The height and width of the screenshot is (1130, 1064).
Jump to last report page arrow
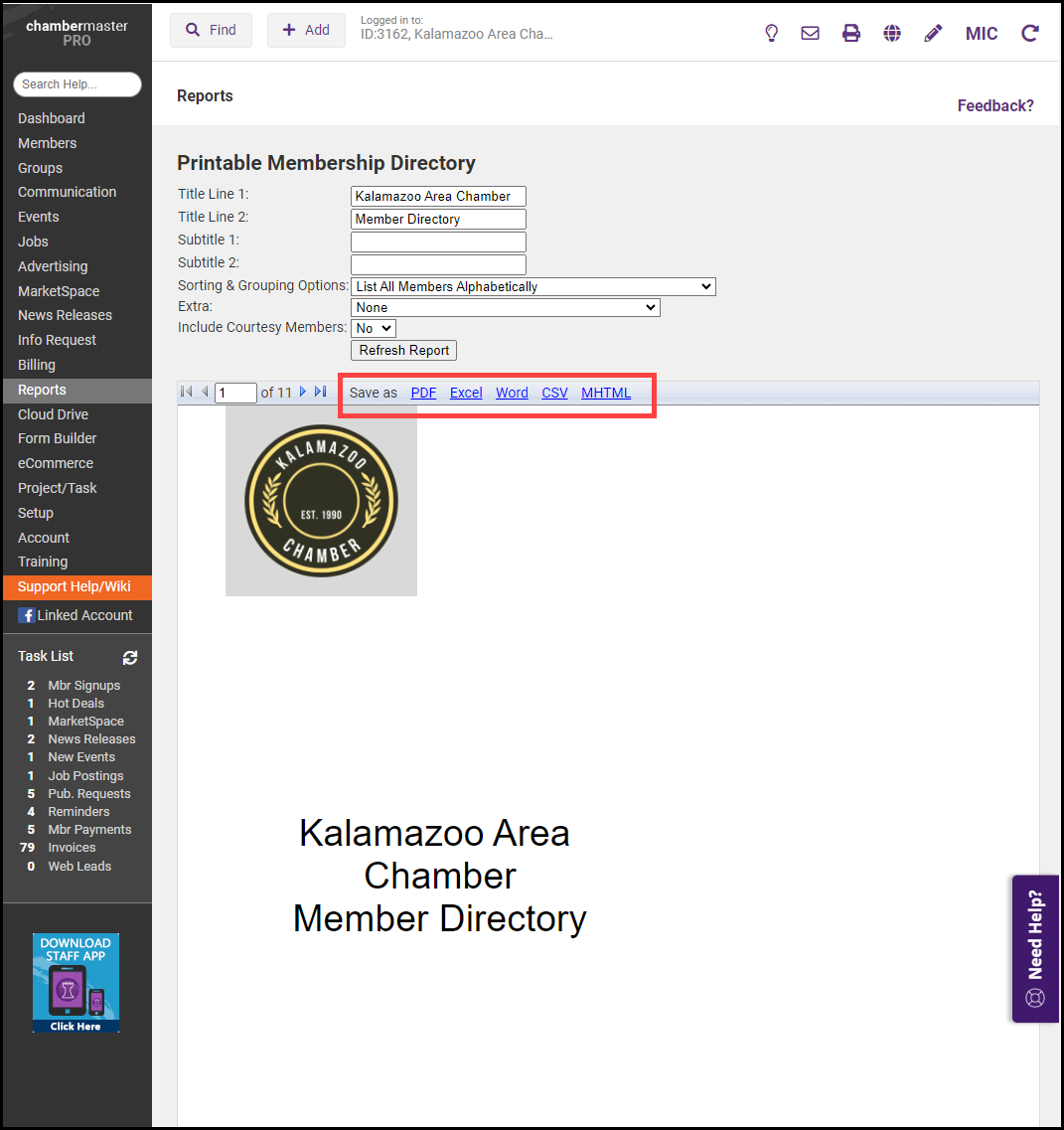[x=321, y=392]
